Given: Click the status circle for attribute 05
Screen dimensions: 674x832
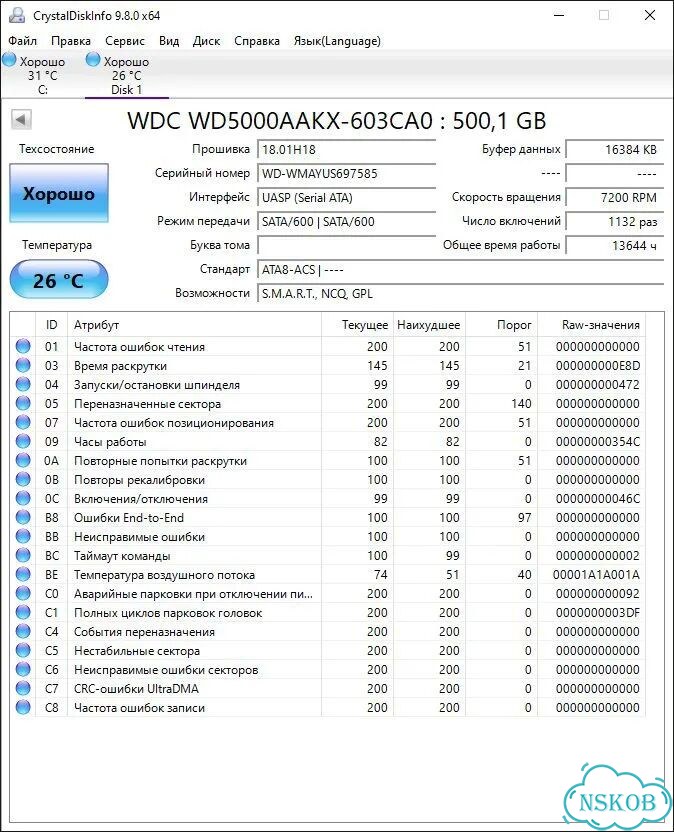Looking at the screenshot, I should pyautogui.click(x=23, y=404).
